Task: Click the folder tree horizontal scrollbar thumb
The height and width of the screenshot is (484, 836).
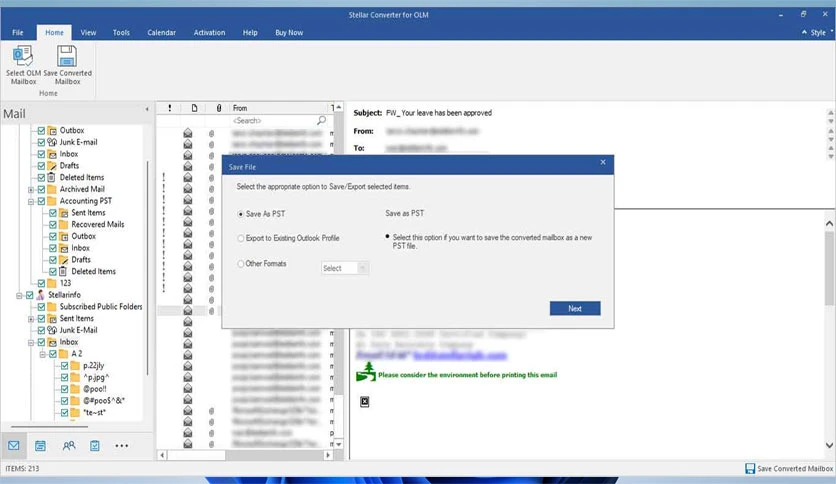Action: click(50, 426)
